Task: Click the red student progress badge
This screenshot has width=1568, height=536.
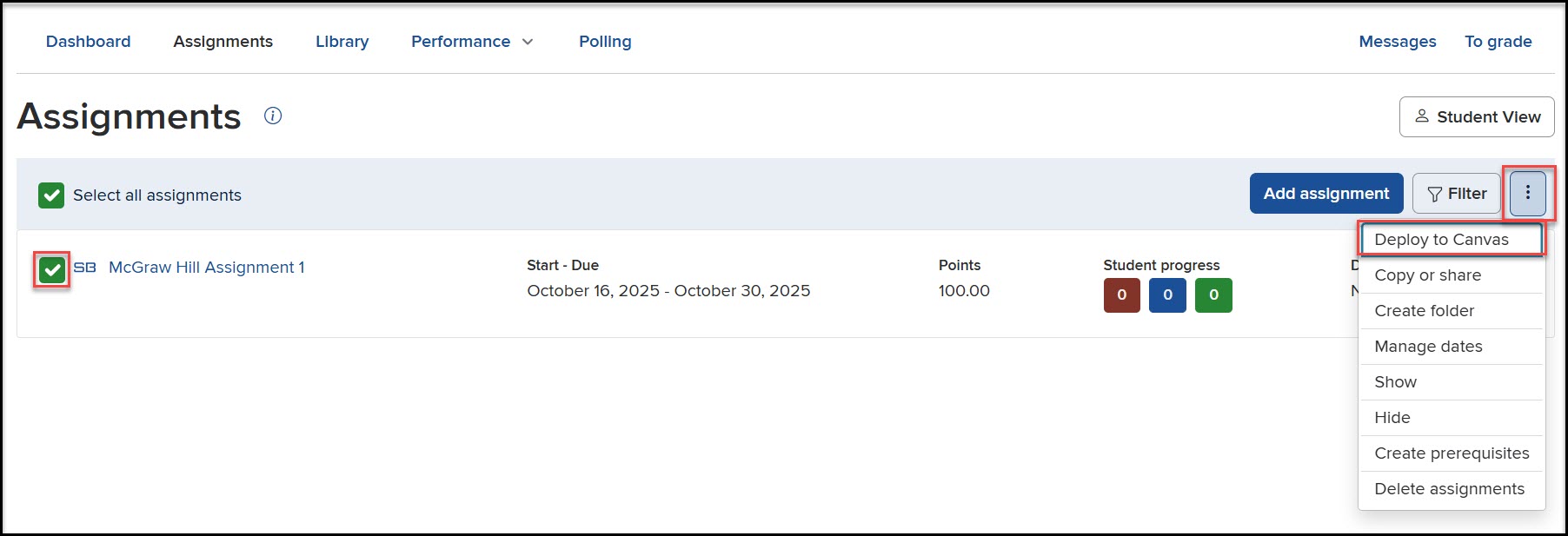Action: [1121, 294]
